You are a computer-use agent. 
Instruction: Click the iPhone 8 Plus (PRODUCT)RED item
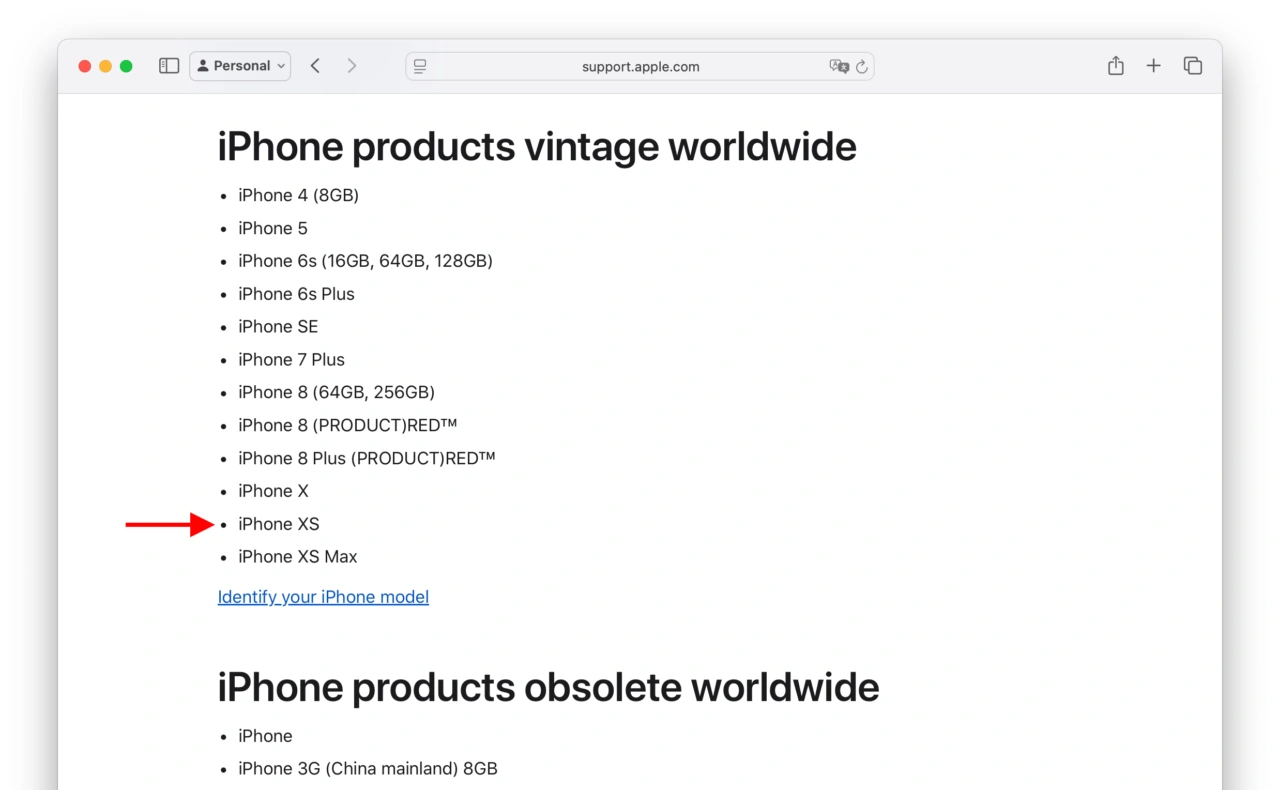366,458
